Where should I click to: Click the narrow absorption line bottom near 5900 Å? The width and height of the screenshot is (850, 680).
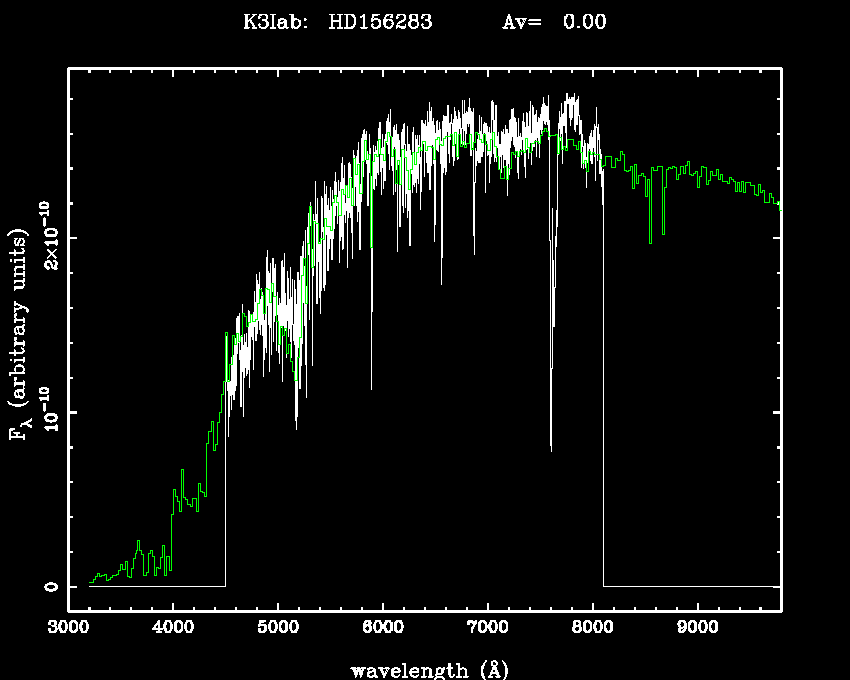click(371, 387)
